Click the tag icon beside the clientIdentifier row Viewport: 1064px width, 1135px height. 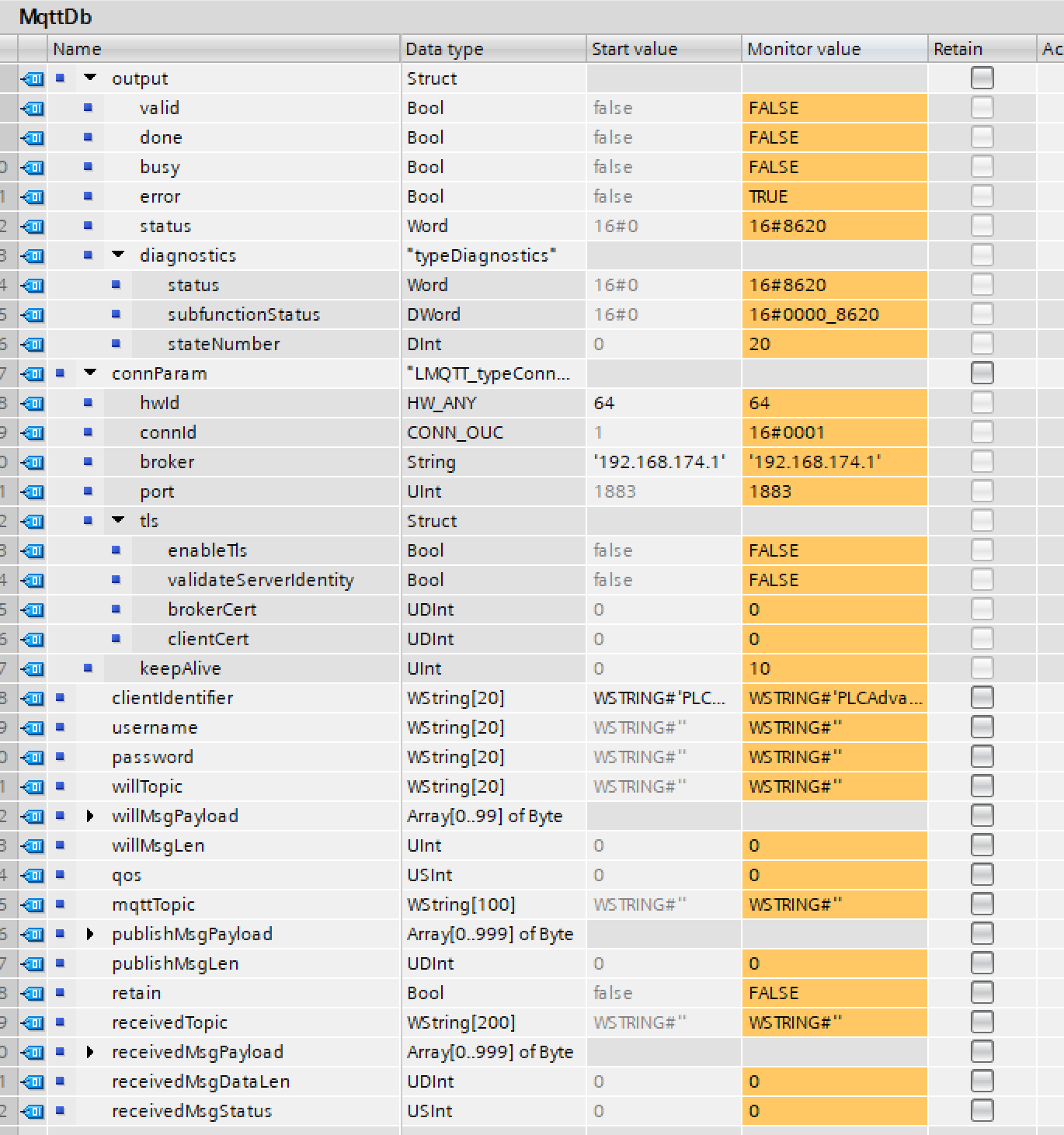coord(33,698)
